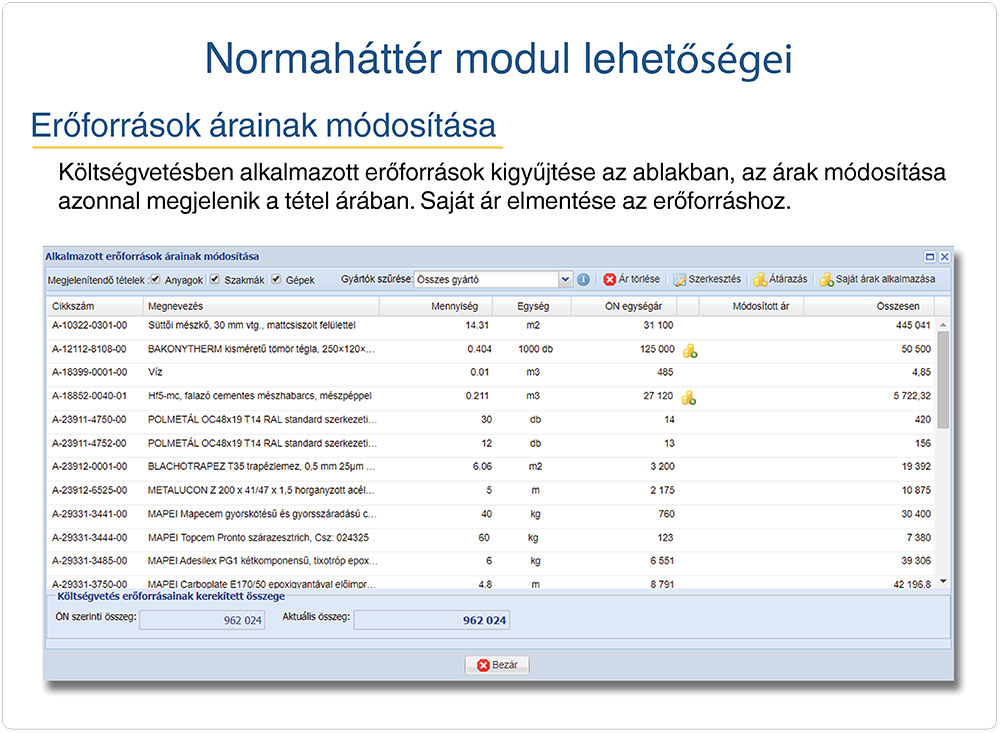Screen dimensions: 1000x733
Task: Select row A-29331-3750-00
Action: click(492, 584)
